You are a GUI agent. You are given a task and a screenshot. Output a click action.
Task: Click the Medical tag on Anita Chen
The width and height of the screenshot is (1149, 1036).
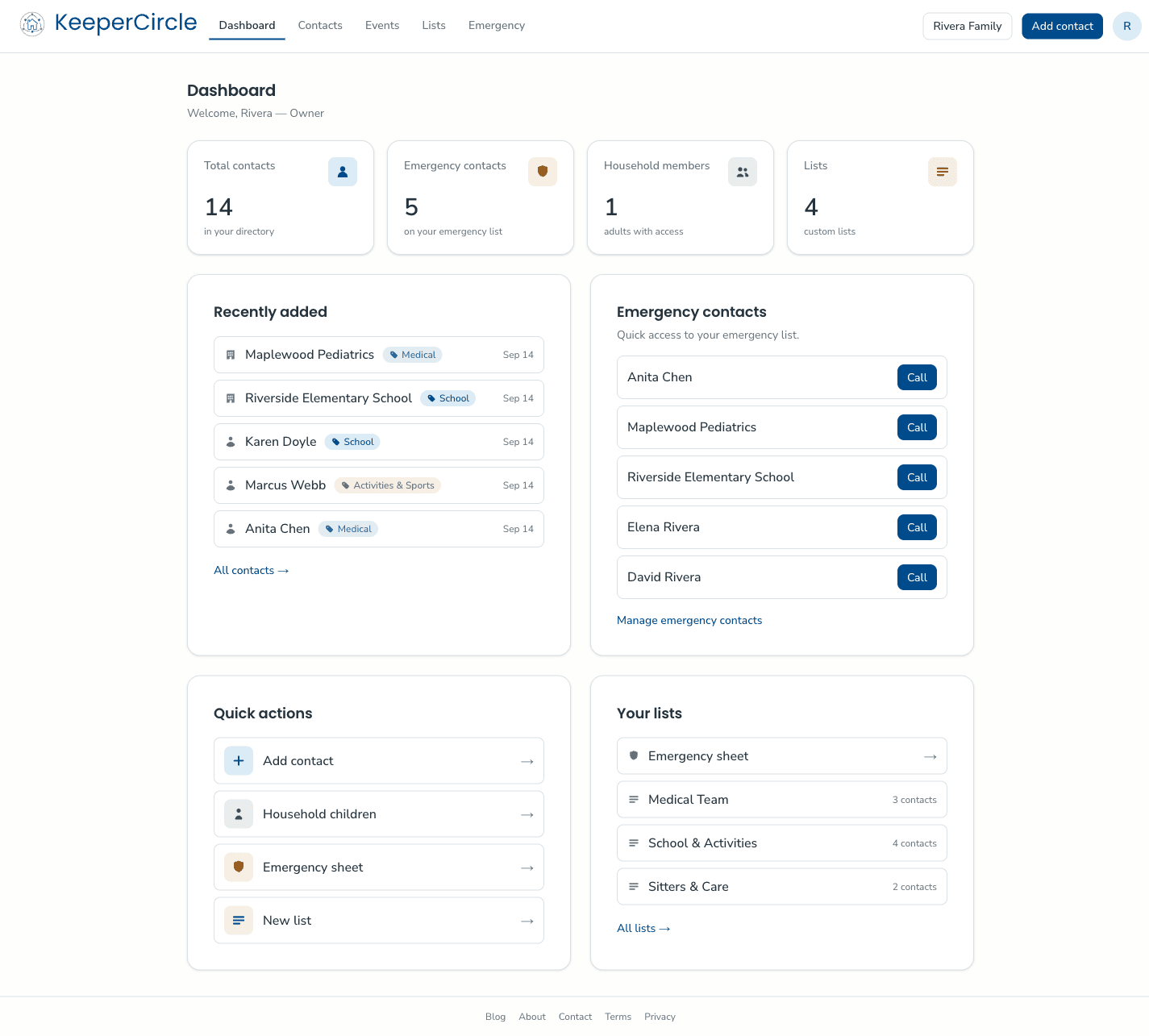point(348,529)
